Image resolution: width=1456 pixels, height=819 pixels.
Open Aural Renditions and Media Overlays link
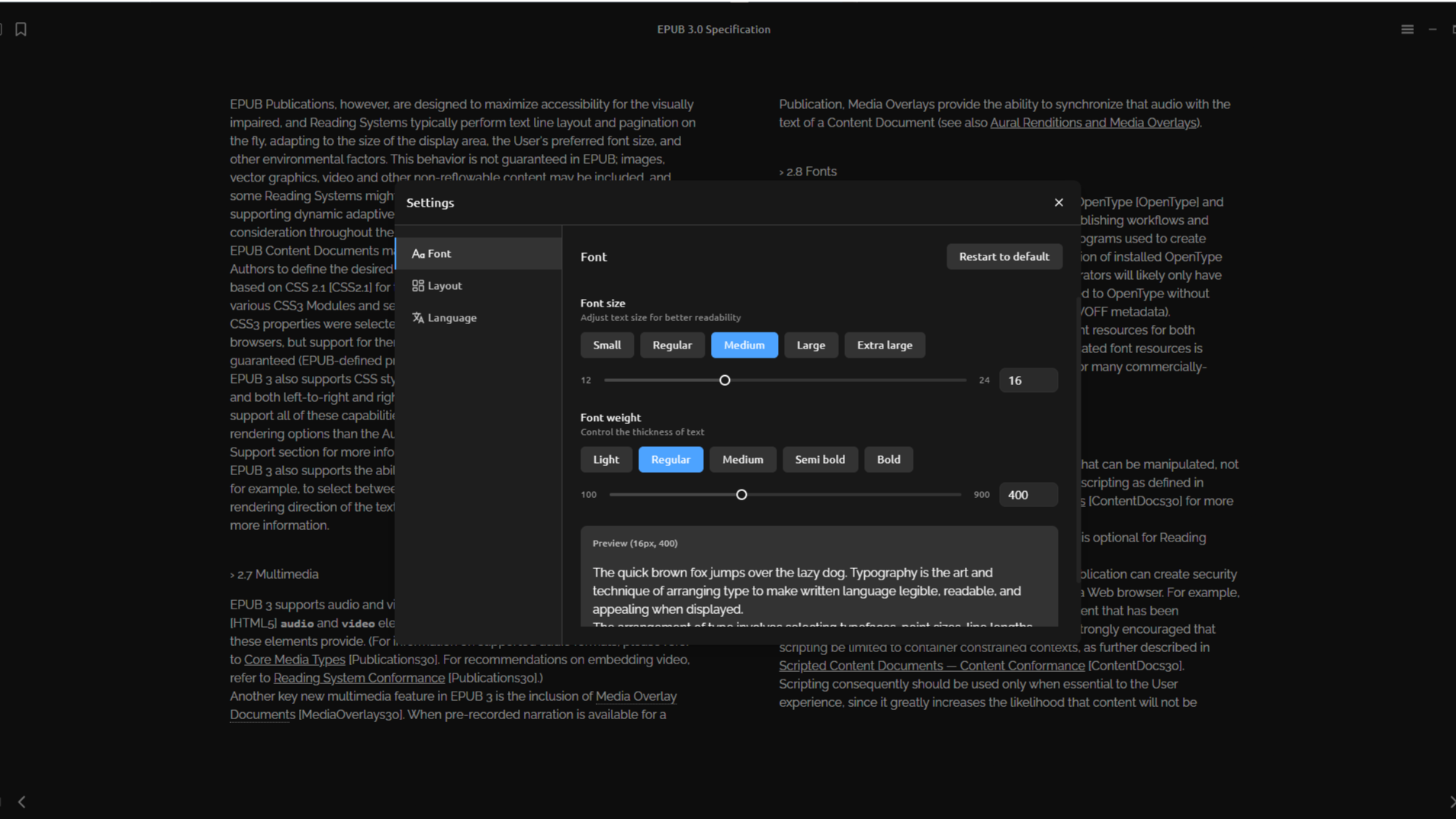tap(1093, 122)
